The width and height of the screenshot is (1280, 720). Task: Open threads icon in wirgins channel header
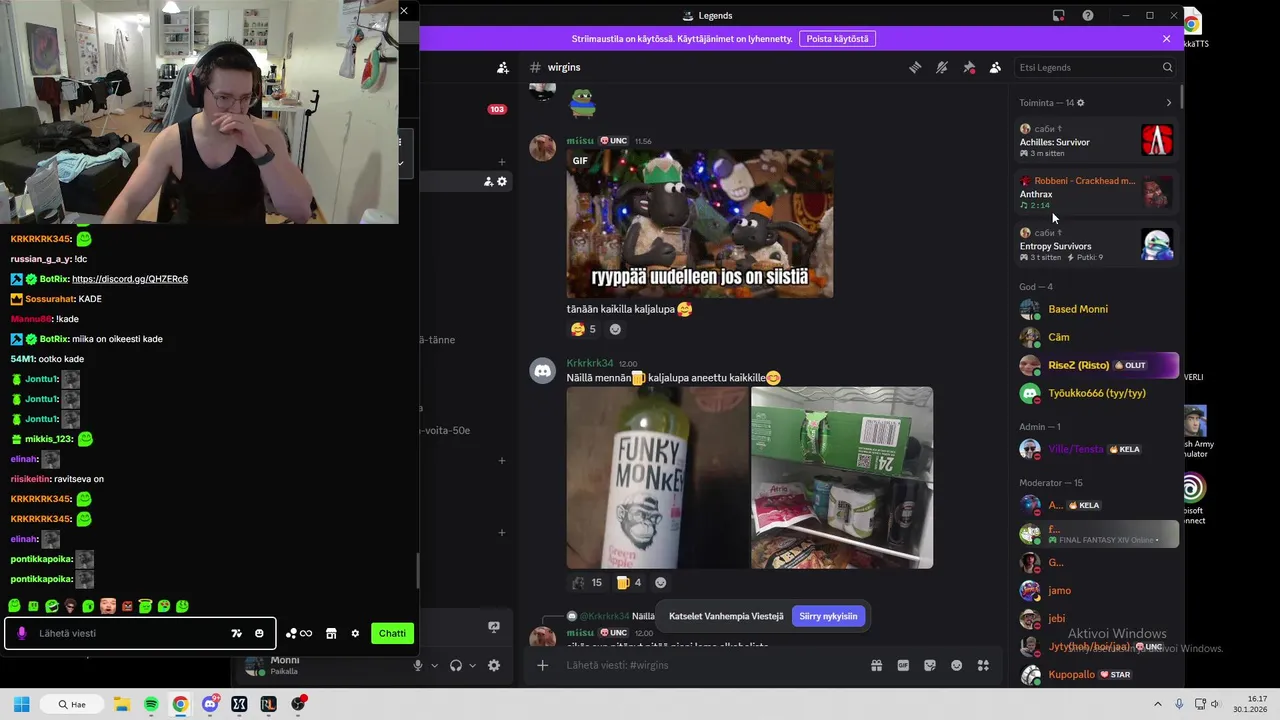pos(915,67)
